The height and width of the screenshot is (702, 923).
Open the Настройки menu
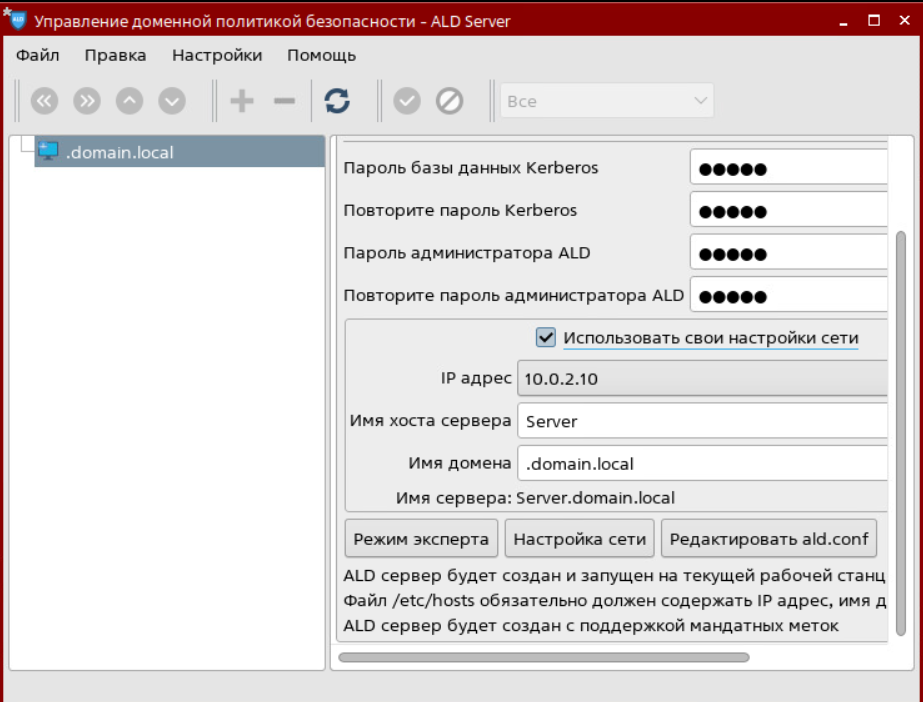pyautogui.click(x=217, y=55)
